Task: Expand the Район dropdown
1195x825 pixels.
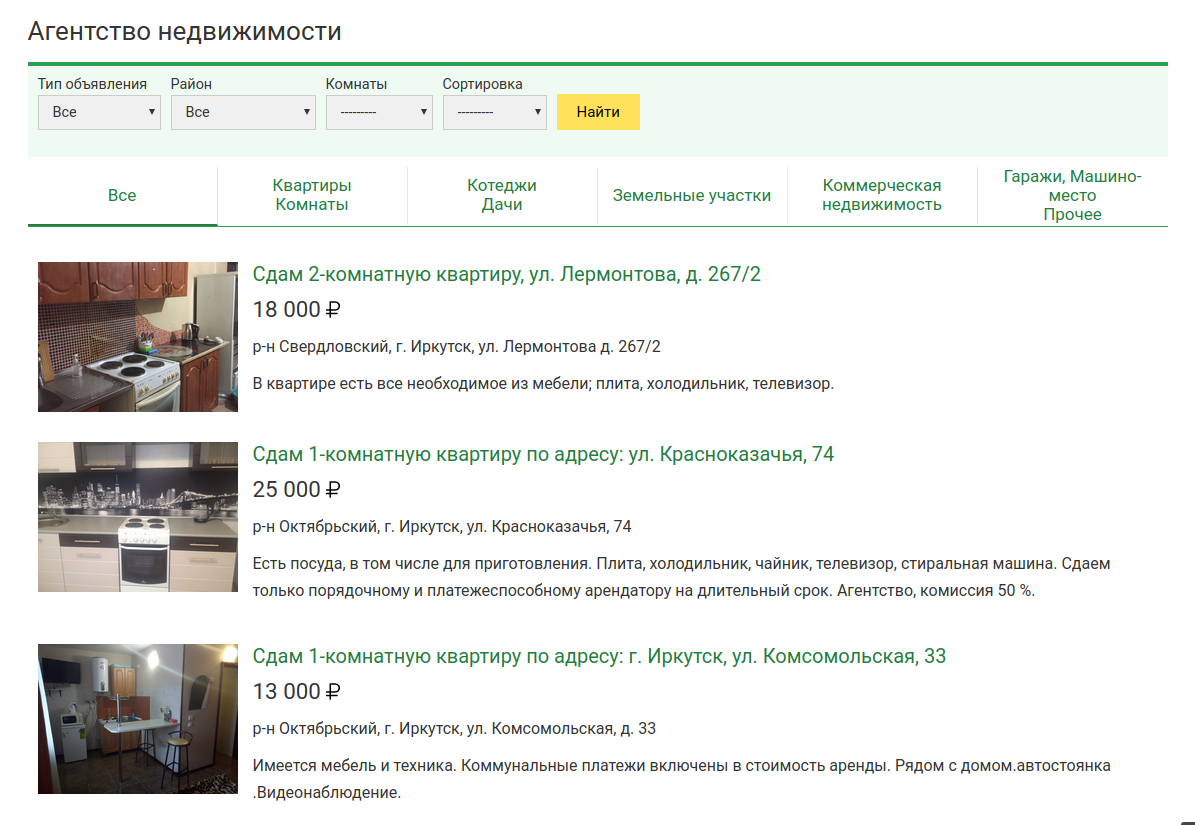Action: 243,112
